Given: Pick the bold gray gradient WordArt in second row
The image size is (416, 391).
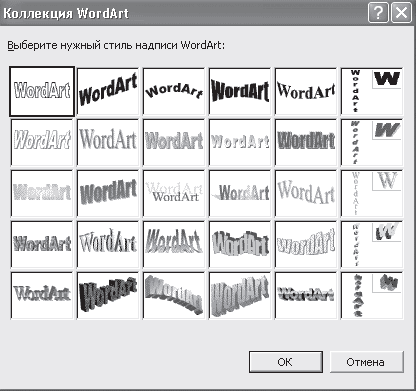Looking at the screenshot, I should click(174, 142).
